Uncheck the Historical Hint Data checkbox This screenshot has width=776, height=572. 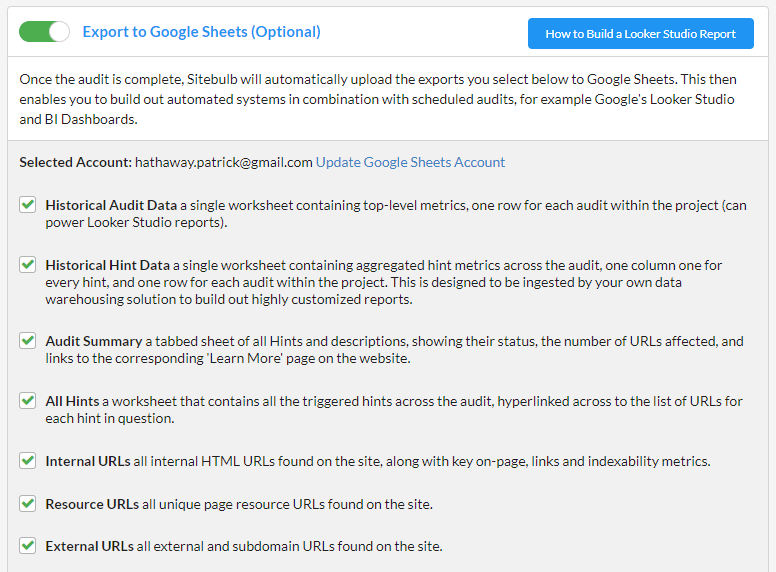[28, 265]
